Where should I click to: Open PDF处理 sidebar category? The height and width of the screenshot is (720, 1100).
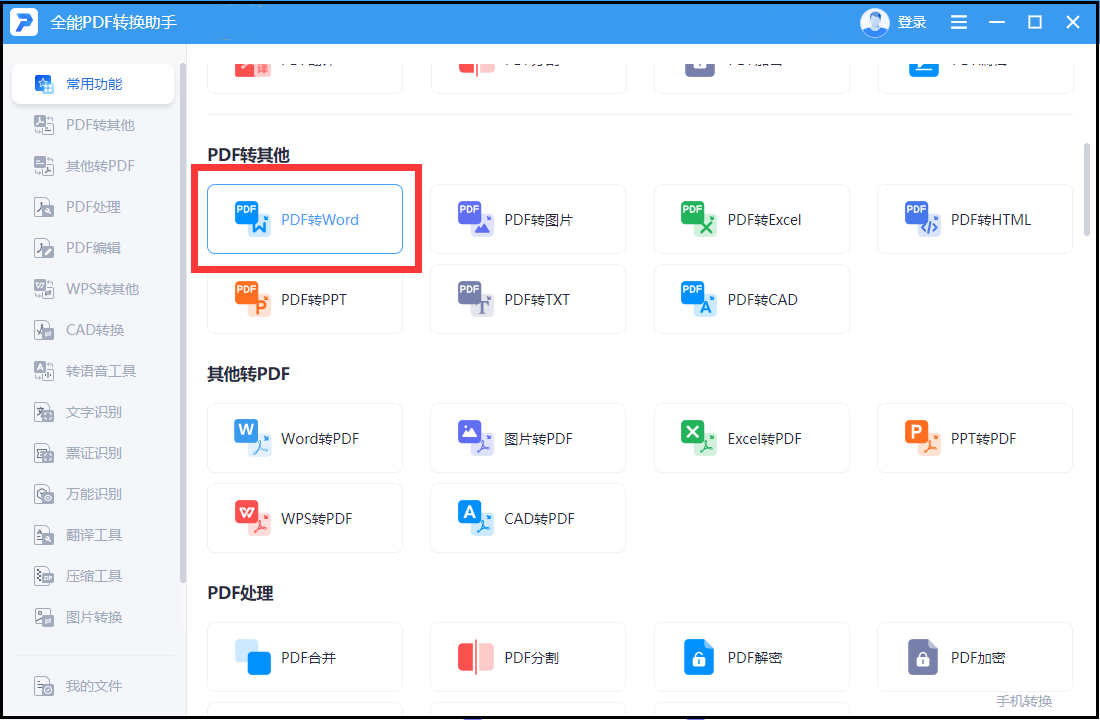[x=93, y=207]
